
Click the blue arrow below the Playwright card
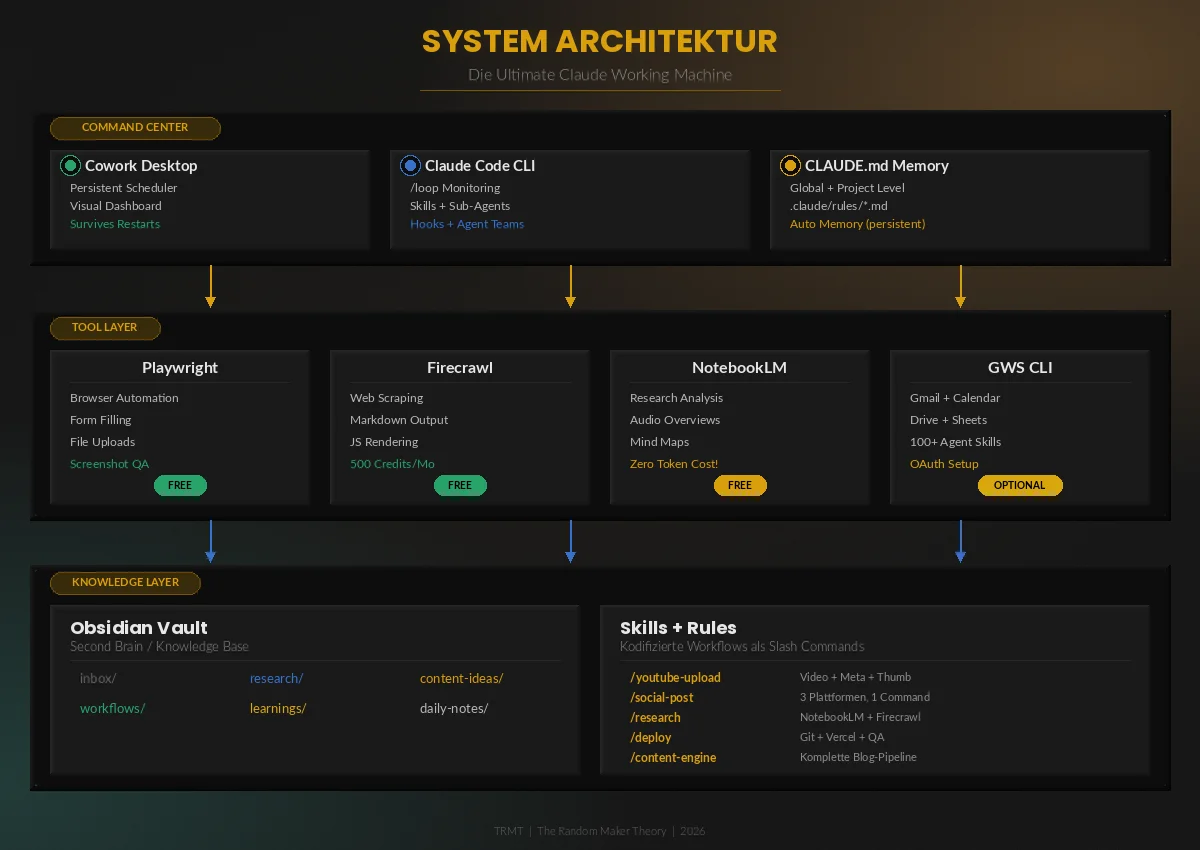210,541
